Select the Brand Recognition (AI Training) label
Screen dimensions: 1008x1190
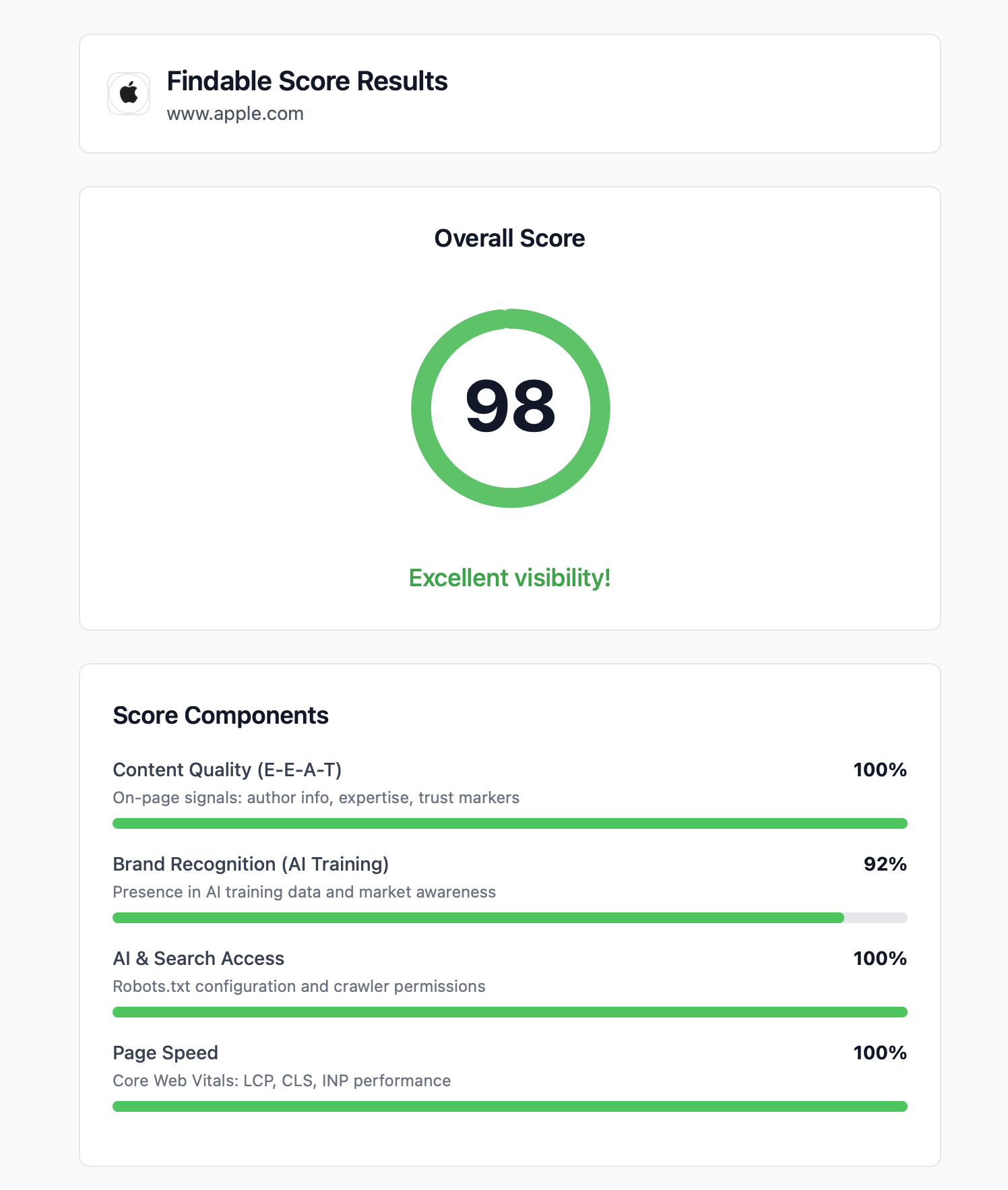tap(251, 864)
